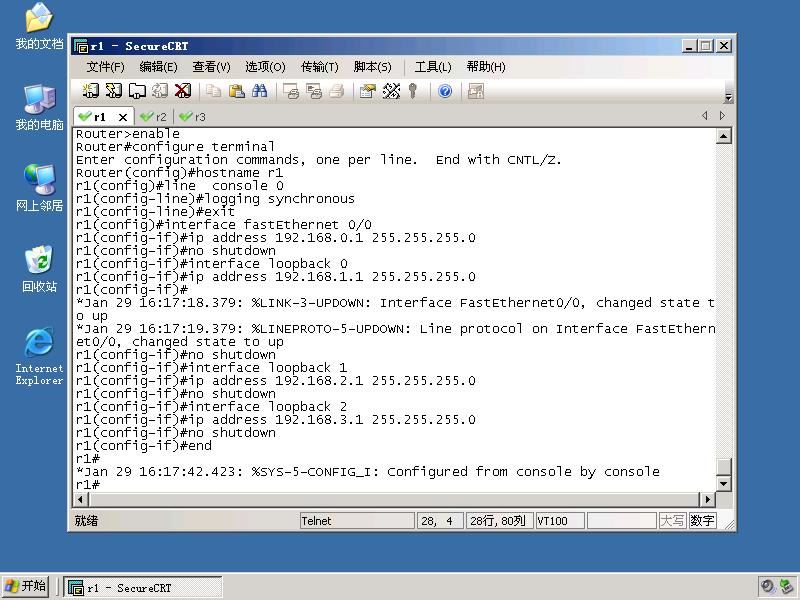Viewport: 800px width, 600px height.
Task: Click horizontal scrollbar right arrow
Action: click(x=707, y=499)
